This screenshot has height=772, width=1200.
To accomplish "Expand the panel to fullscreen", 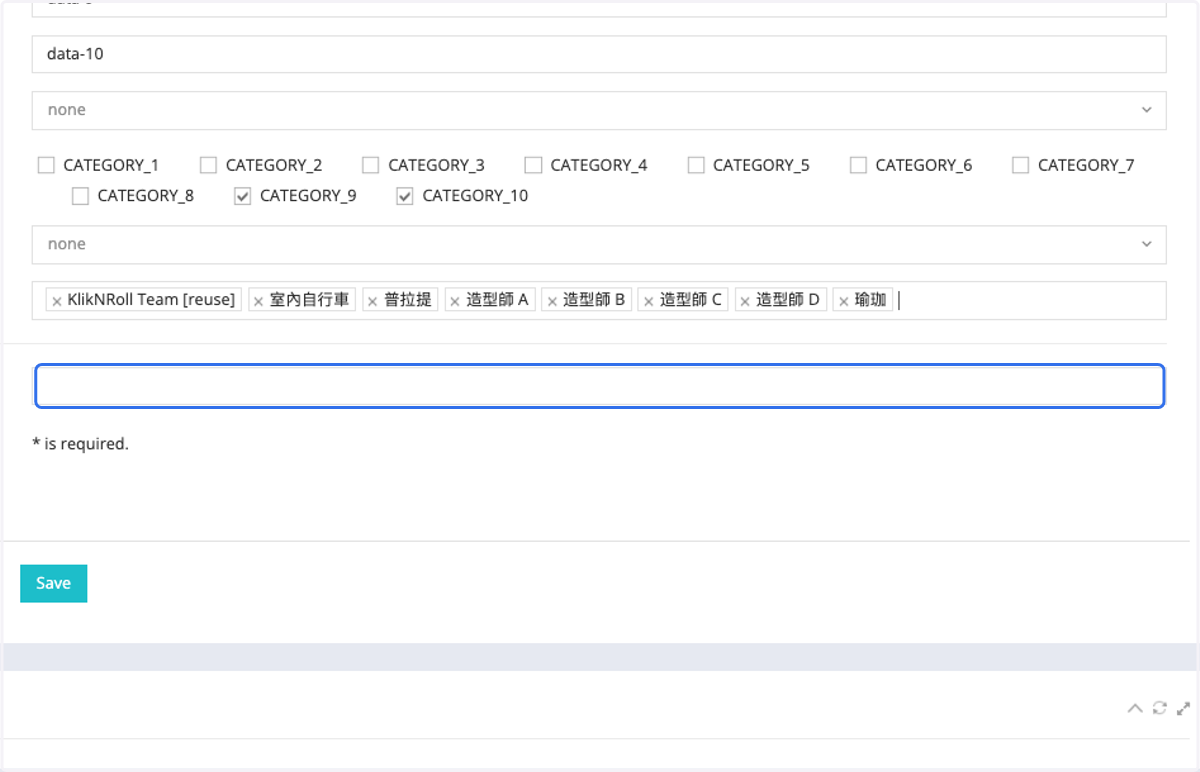I will pos(1184,708).
